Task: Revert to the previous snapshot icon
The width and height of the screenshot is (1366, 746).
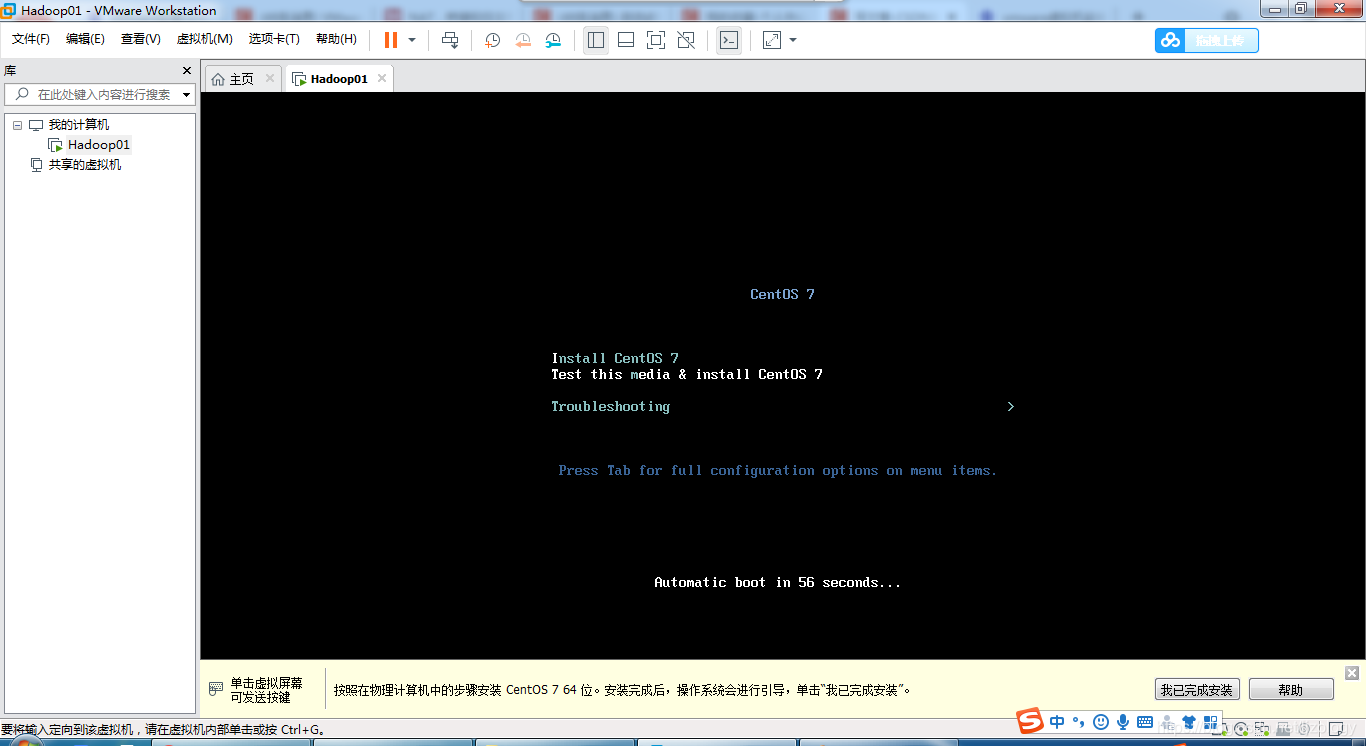Action: 523,40
